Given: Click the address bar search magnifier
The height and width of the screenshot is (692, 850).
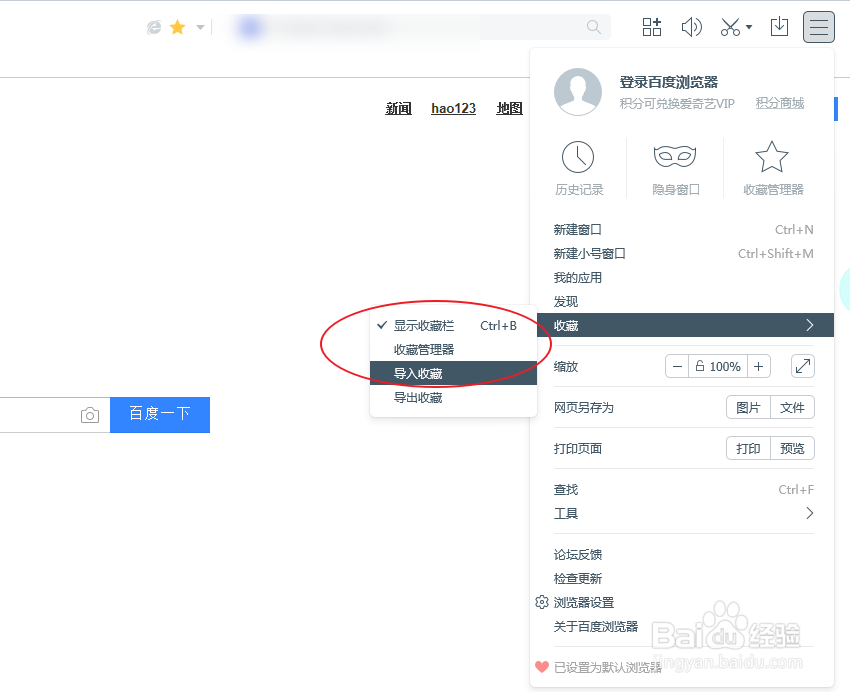Looking at the screenshot, I should coord(594,27).
